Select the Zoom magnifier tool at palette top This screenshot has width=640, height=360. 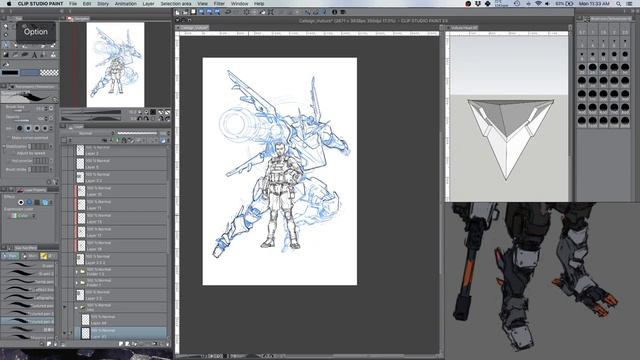[6, 26]
